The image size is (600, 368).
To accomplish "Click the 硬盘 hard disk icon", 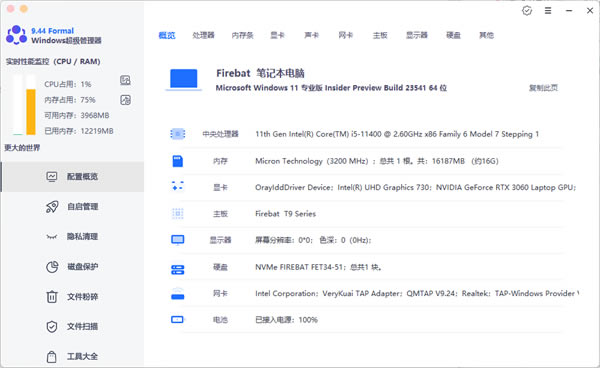I will (178, 269).
